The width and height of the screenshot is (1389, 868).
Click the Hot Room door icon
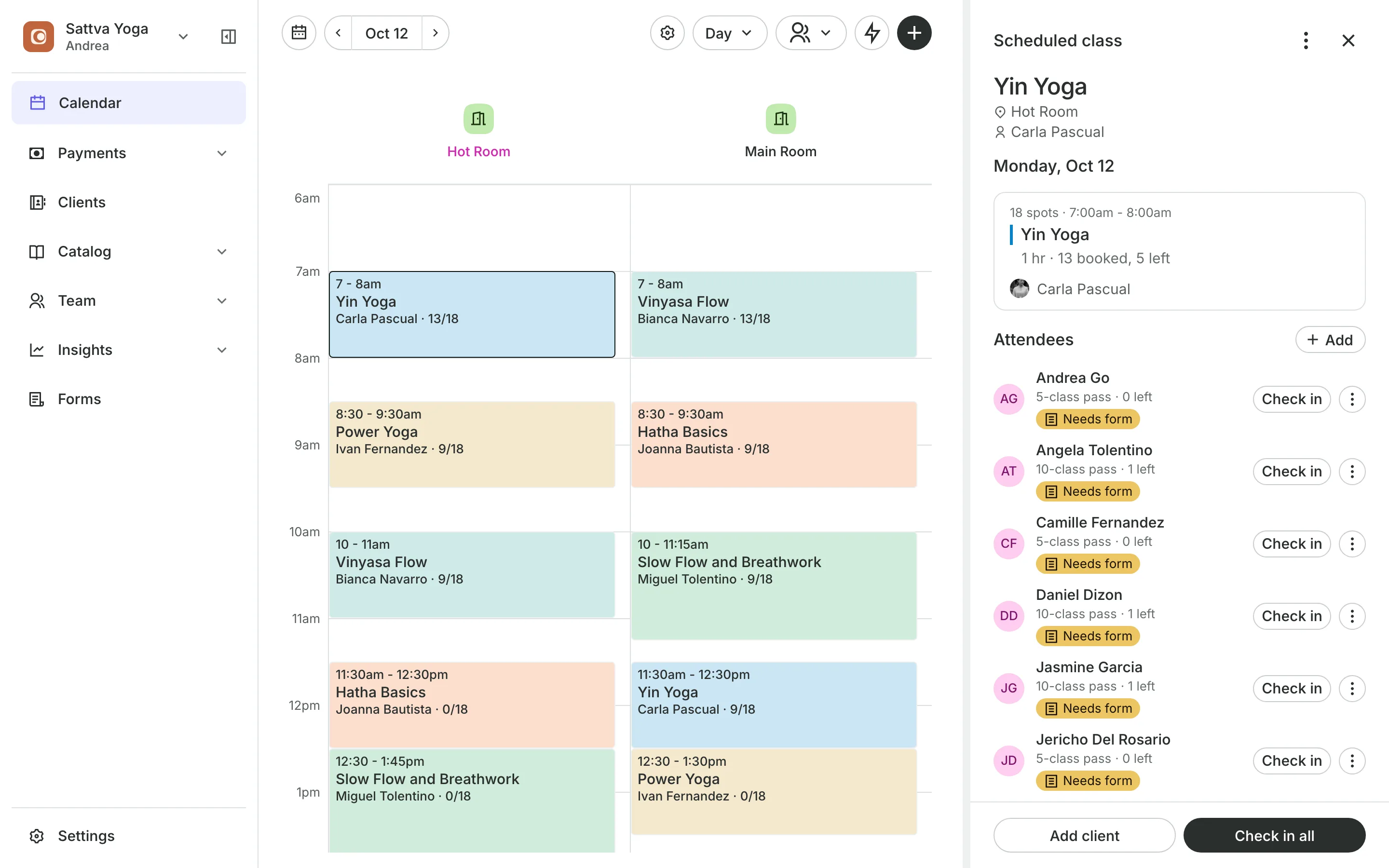pos(479,119)
